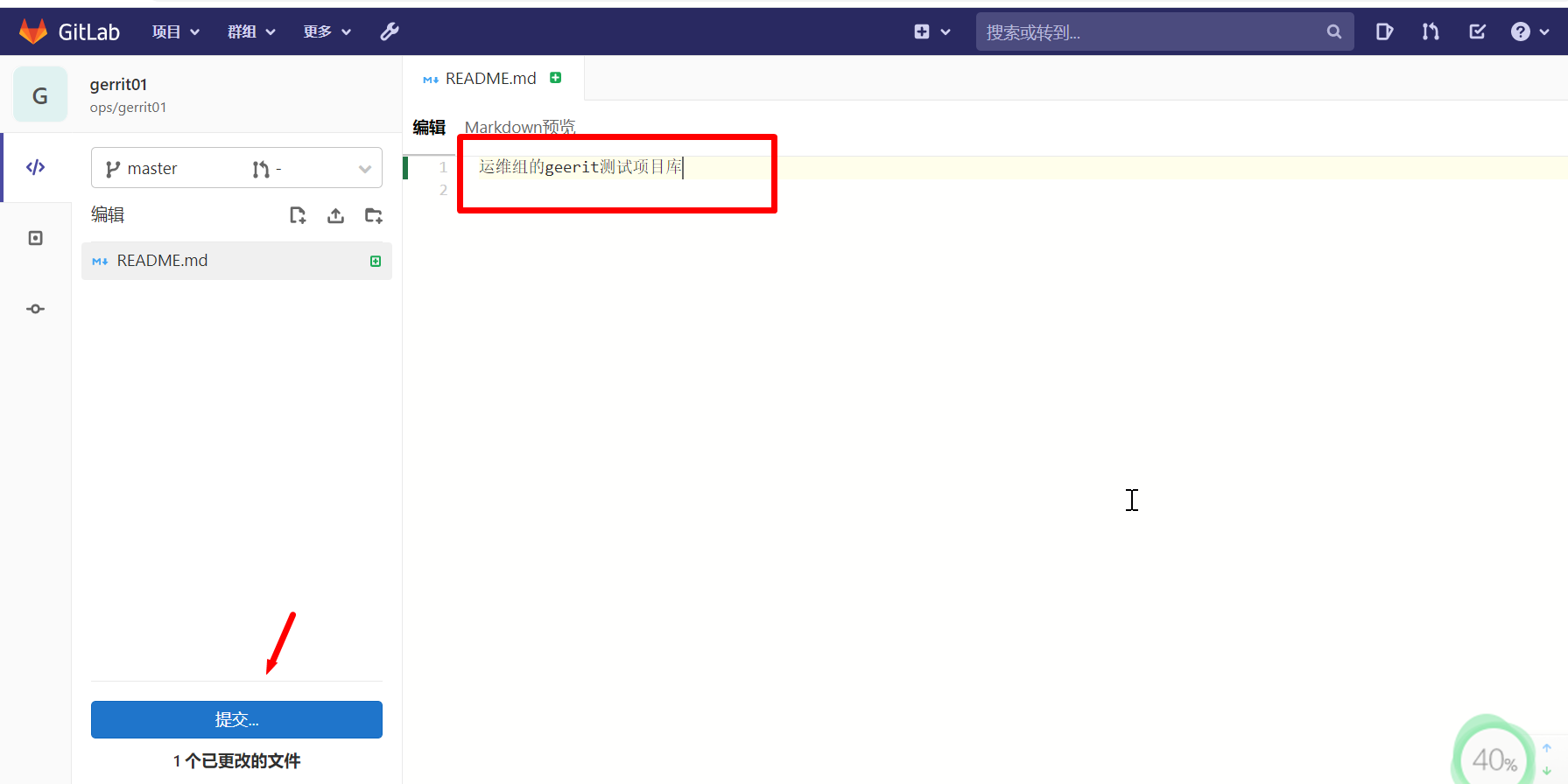Screen dimensions: 1568x784
Task: Click the merge request icon in branch selector
Action: click(x=261, y=169)
